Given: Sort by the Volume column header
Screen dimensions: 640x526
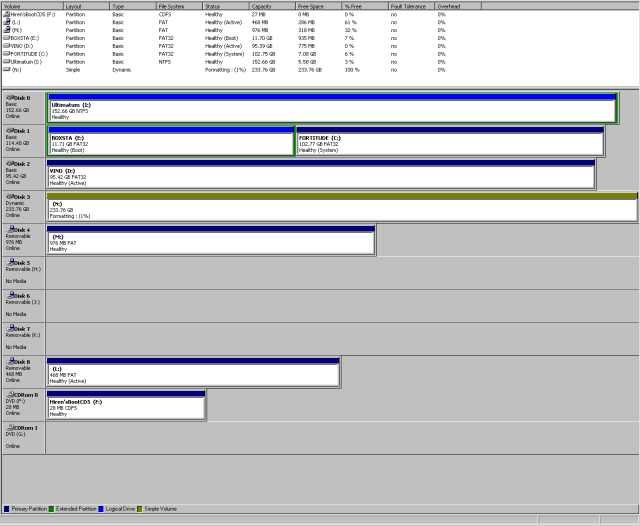Looking at the screenshot, I should coord(32,6).
